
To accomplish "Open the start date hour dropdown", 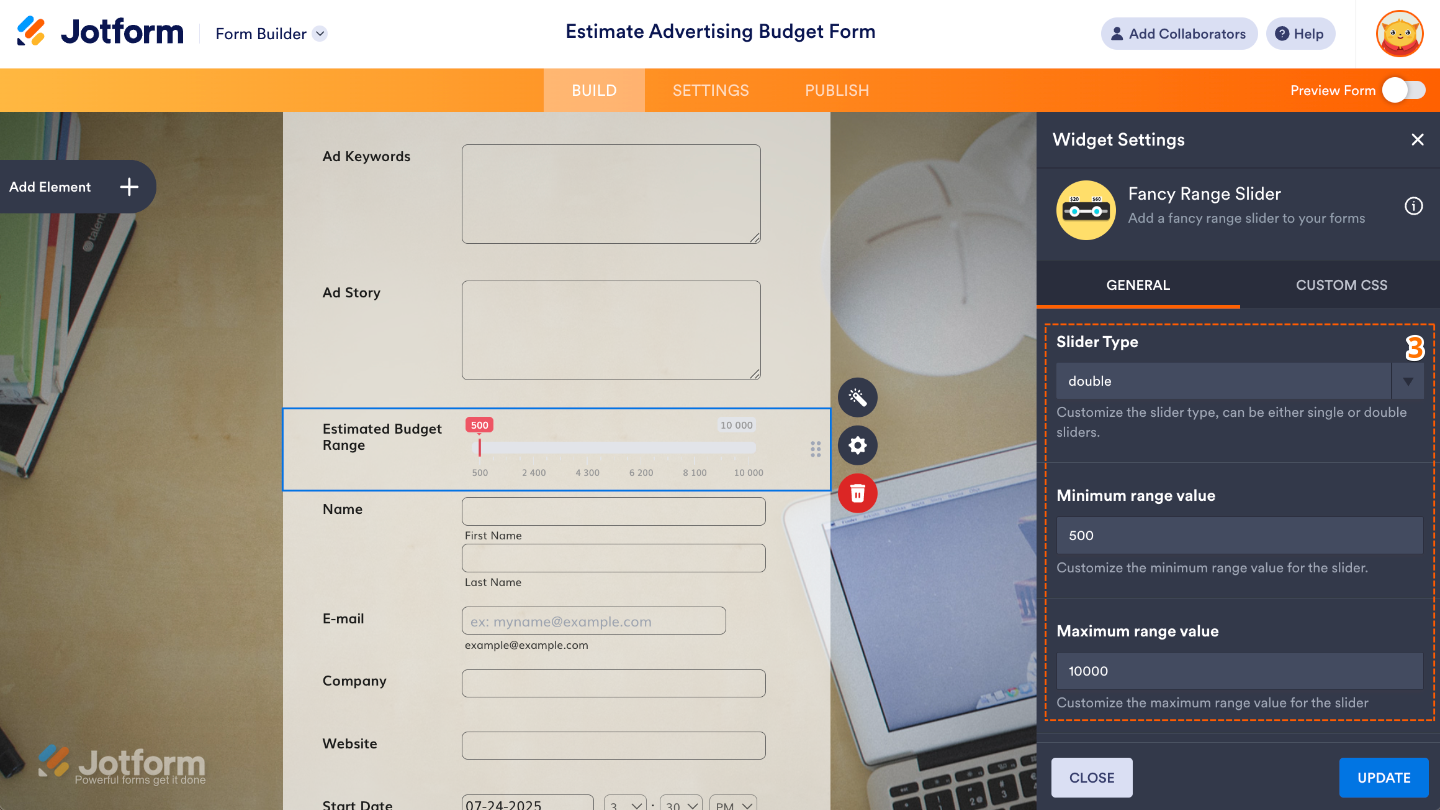I will 624,803.
